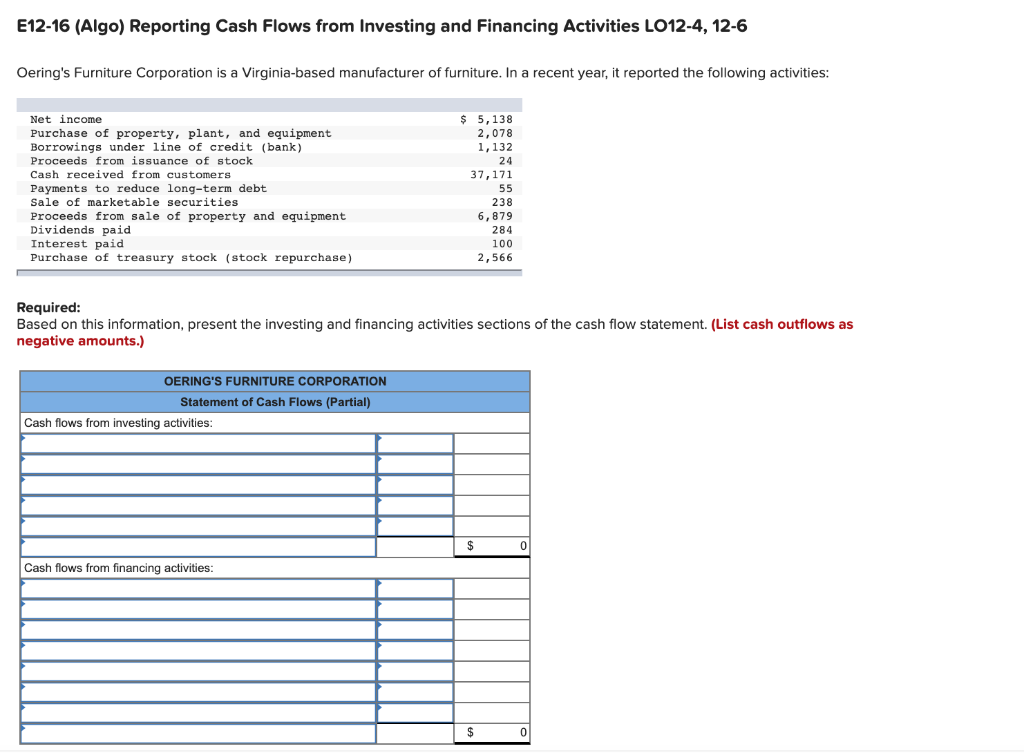Screen dimensions: 1024x753
Task: Select investing activities total showing $ 0
Action: tap(492, 546)
